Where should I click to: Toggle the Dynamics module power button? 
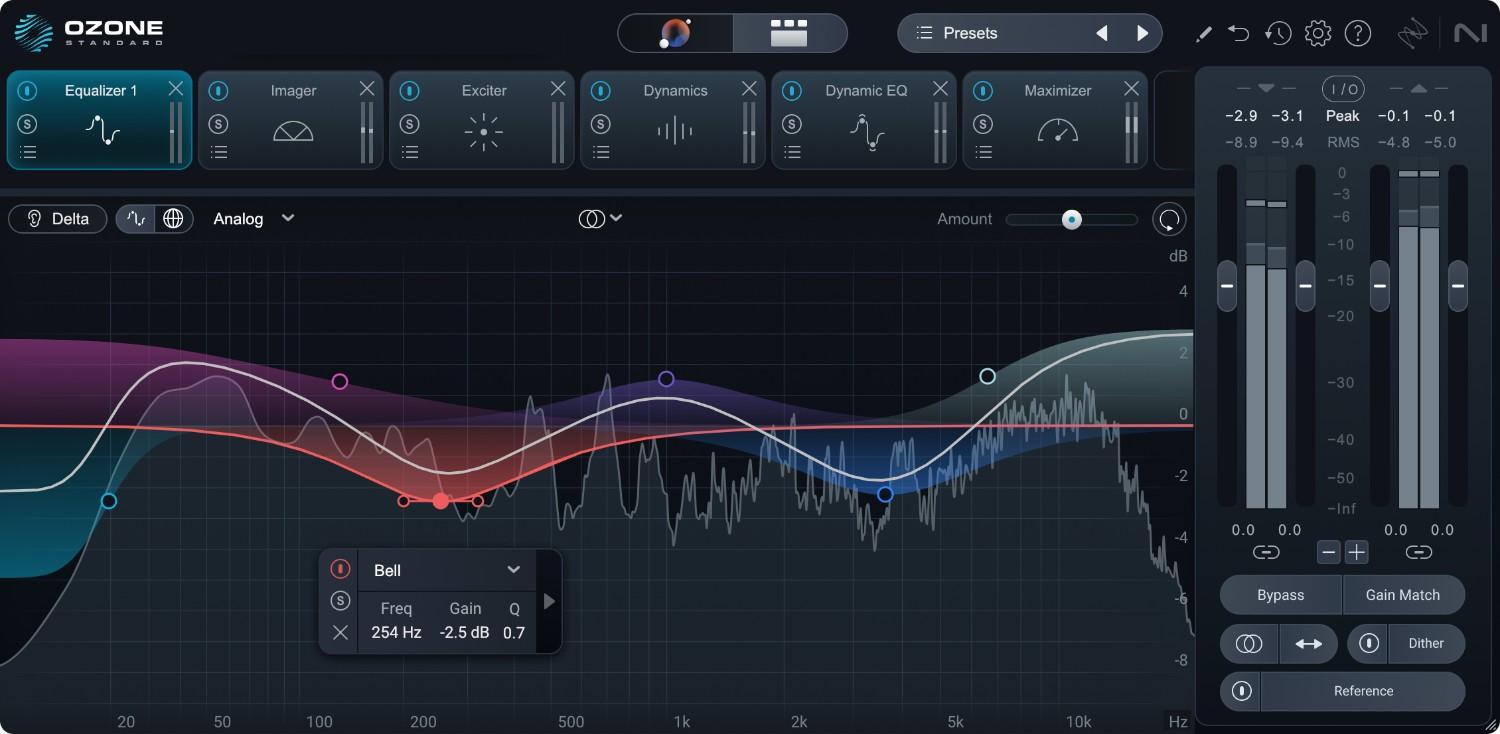click(600, 90)
